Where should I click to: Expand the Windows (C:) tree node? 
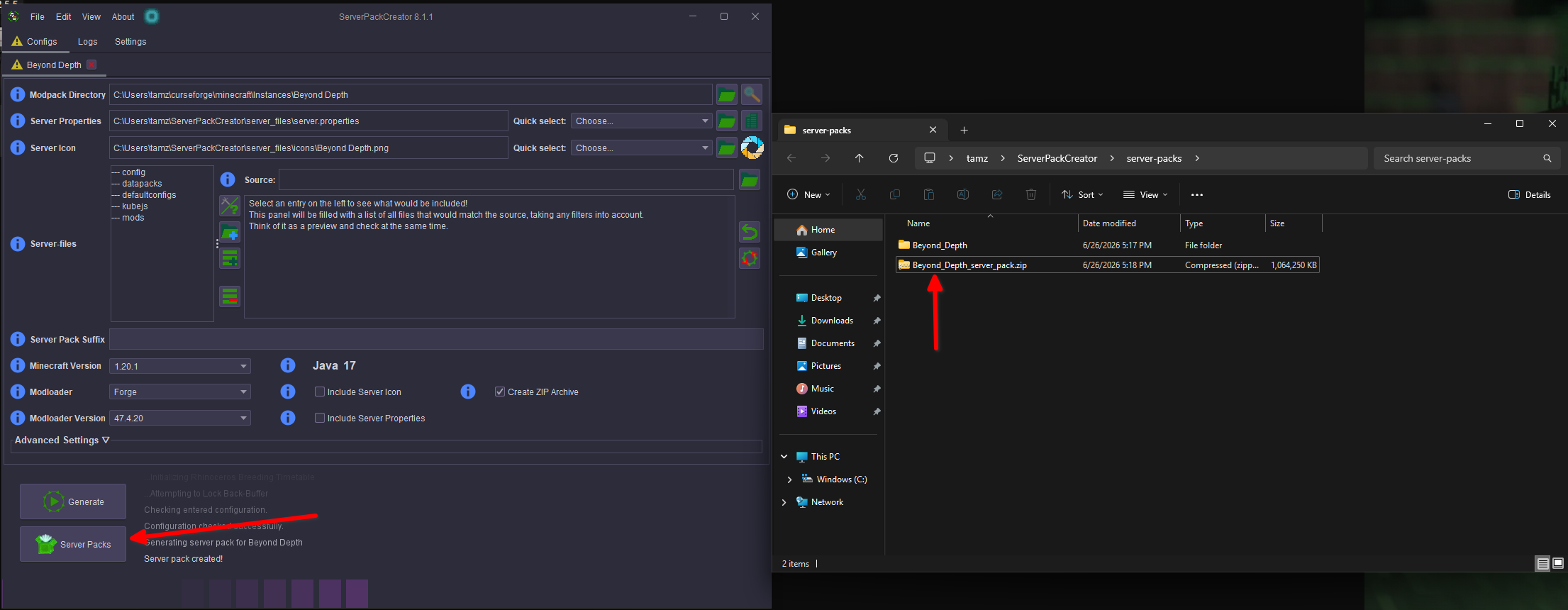[x=789, y=479]
